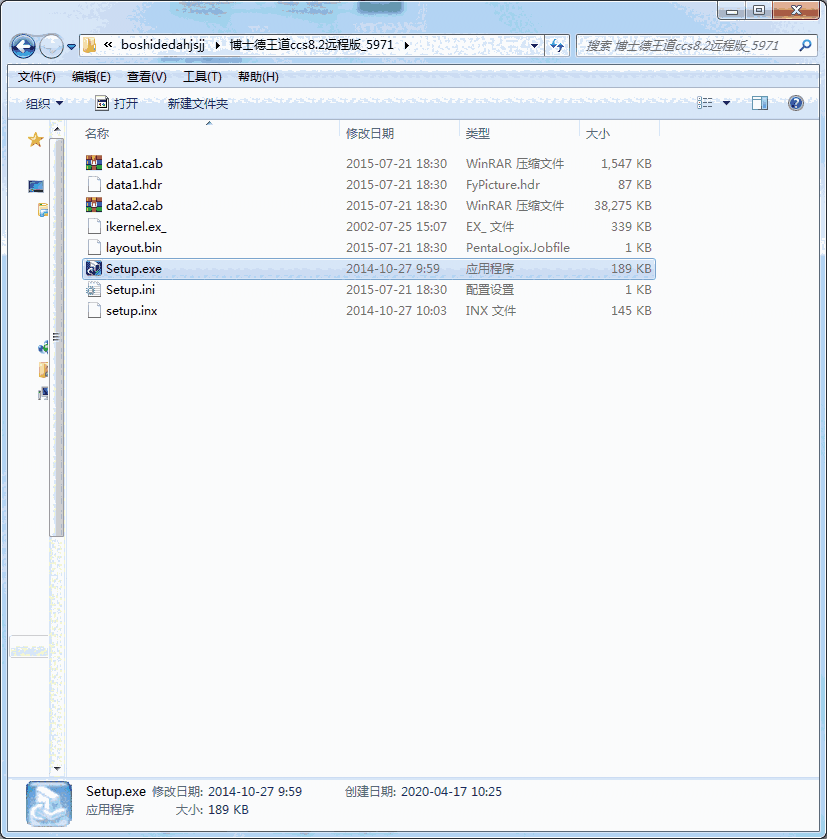Open the 工具(T) menu
The height and width of the screenshot is (839, 827).
[x=202, y=77]
